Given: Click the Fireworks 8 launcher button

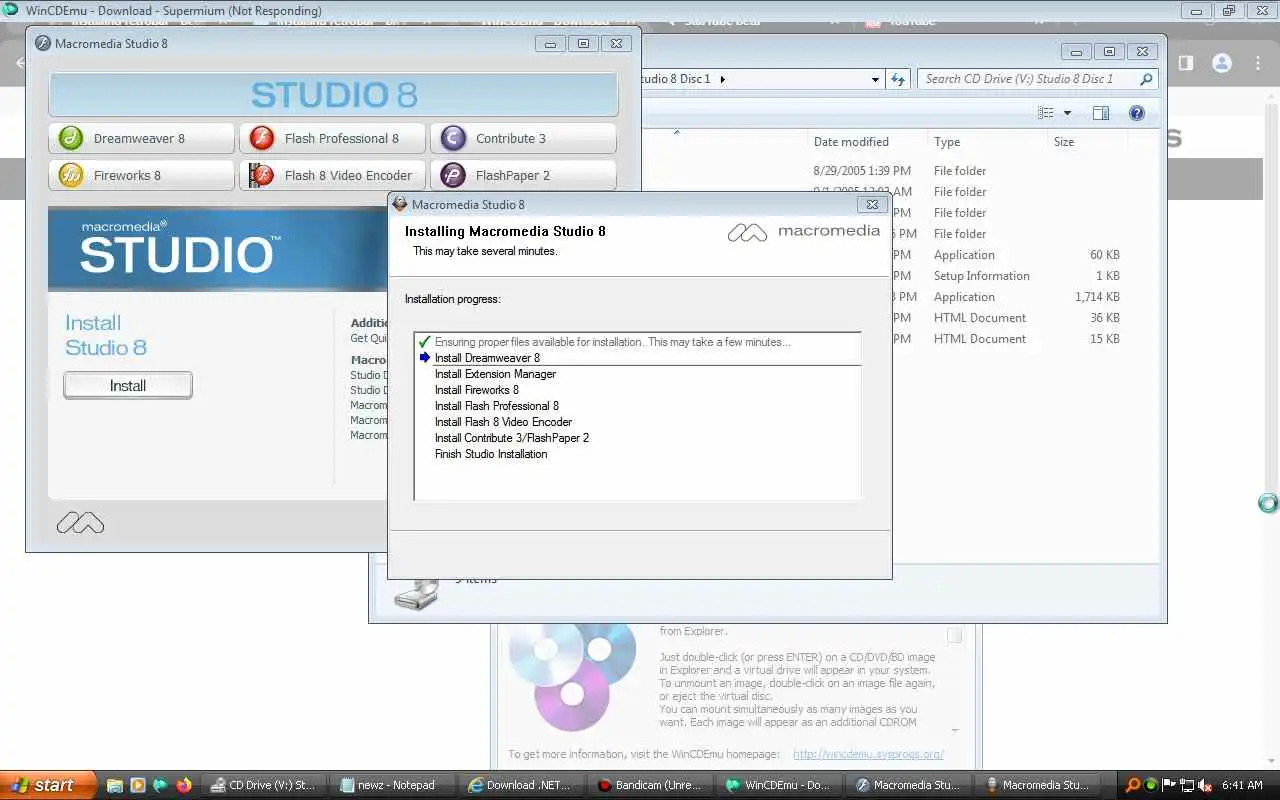Looking at the screenshot, I should tap(141, 175).
